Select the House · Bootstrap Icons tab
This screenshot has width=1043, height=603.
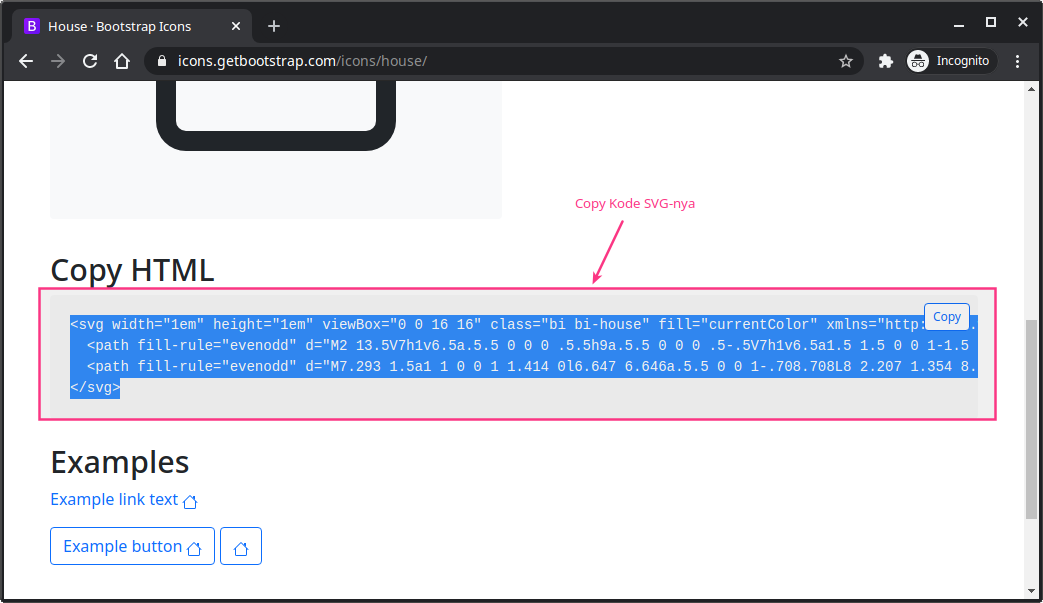pos(120,26)
